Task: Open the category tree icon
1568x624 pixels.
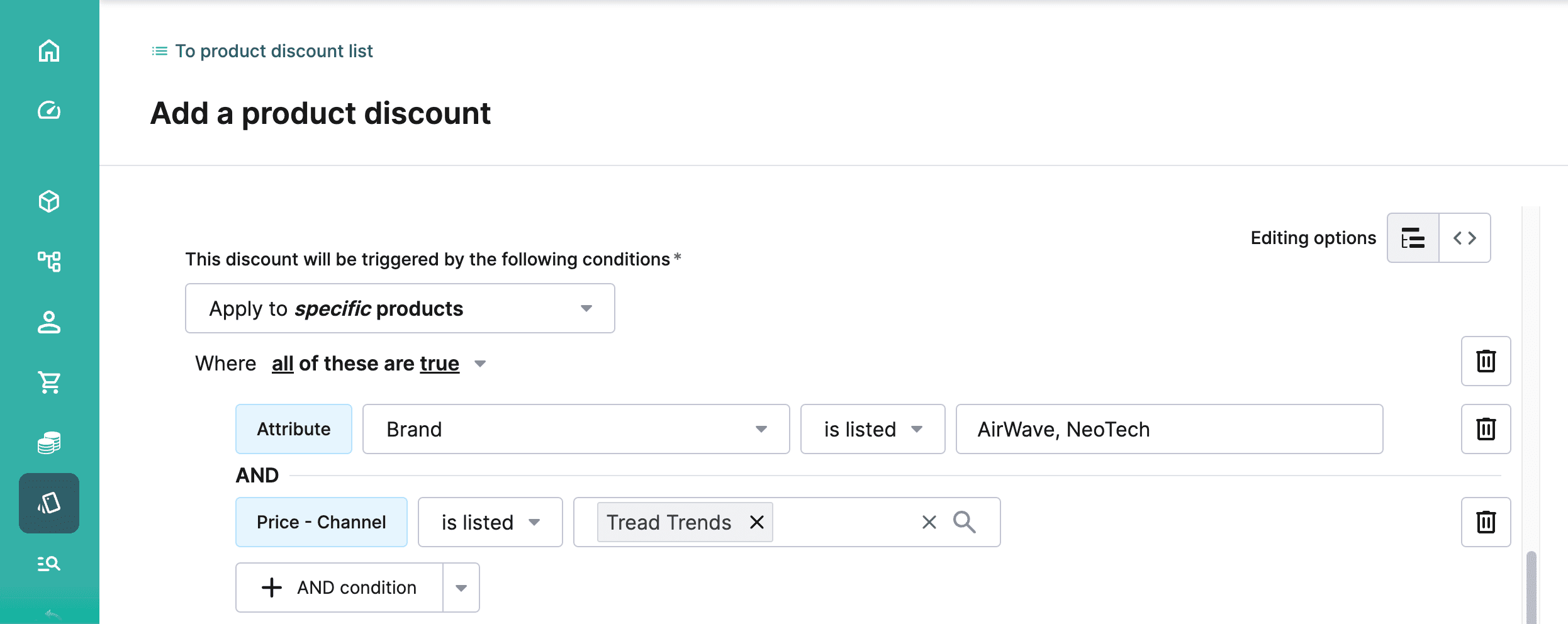Action: coord(49,261)
